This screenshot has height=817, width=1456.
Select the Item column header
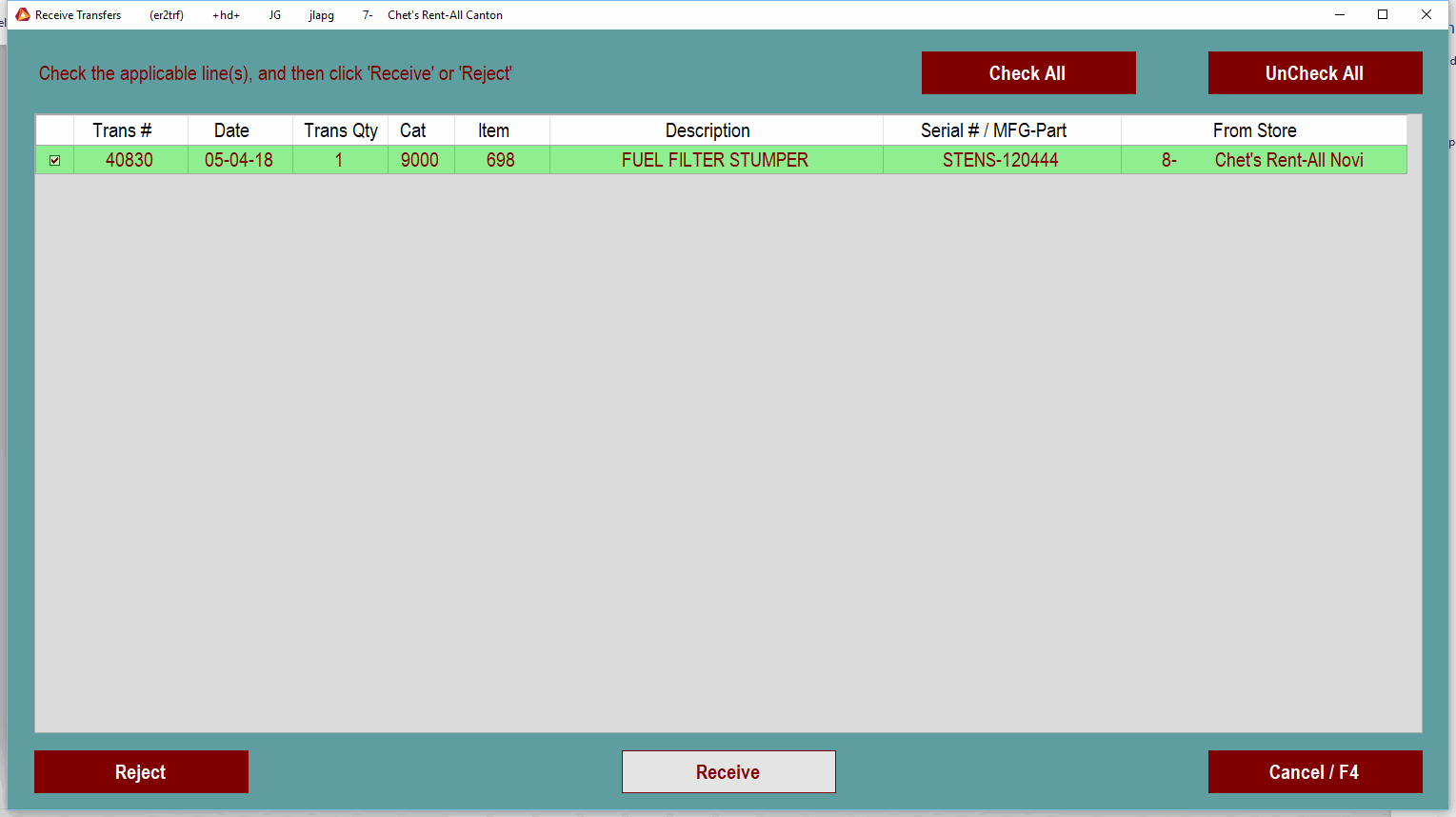[502, 130]
